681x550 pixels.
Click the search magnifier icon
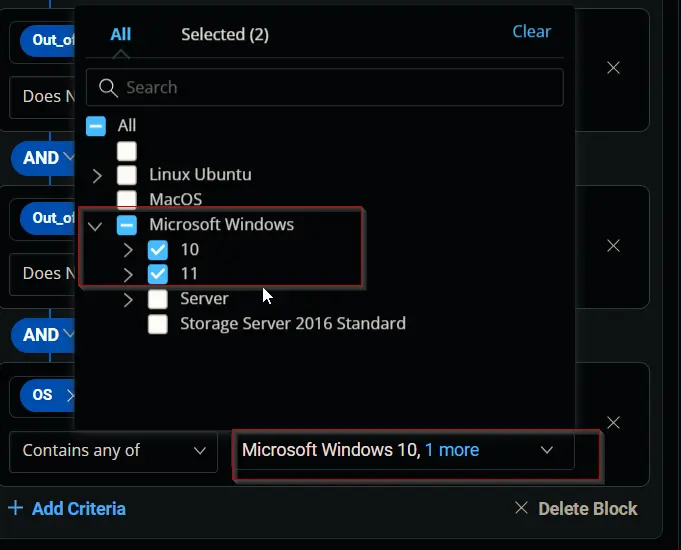coord(108,88)
